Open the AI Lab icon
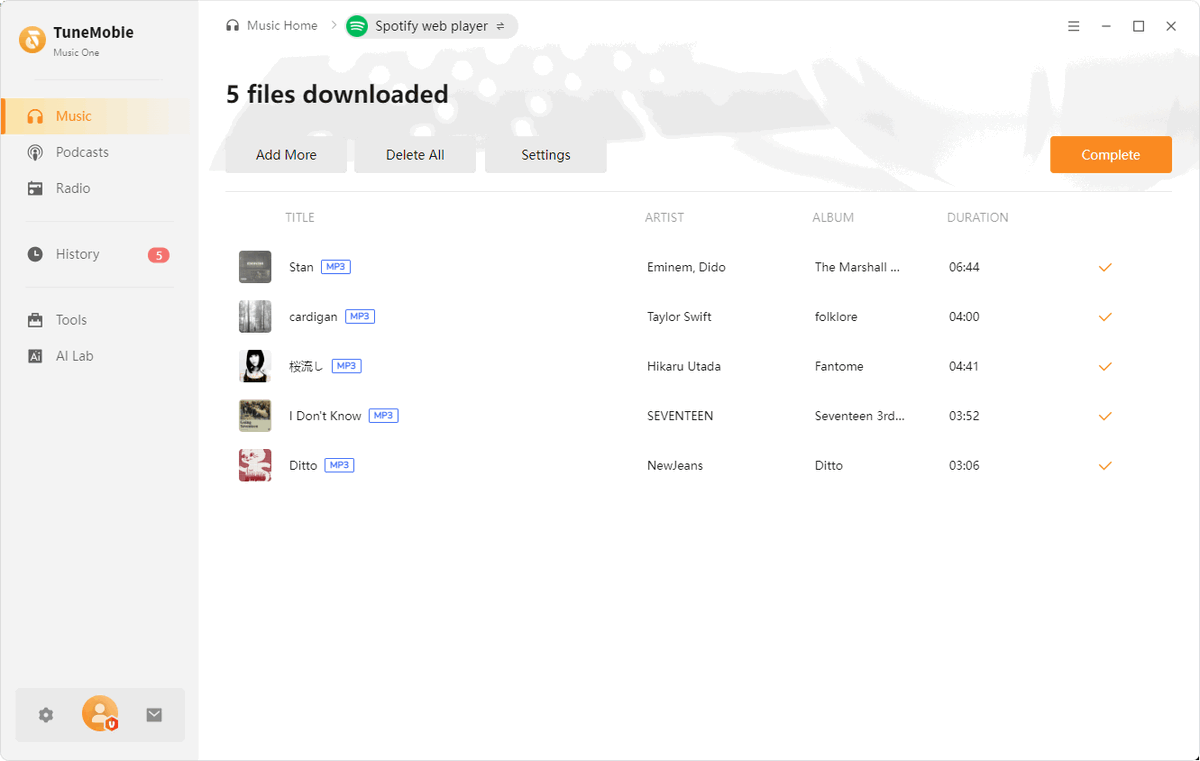Screen dimensions: 1200x761 35,356
